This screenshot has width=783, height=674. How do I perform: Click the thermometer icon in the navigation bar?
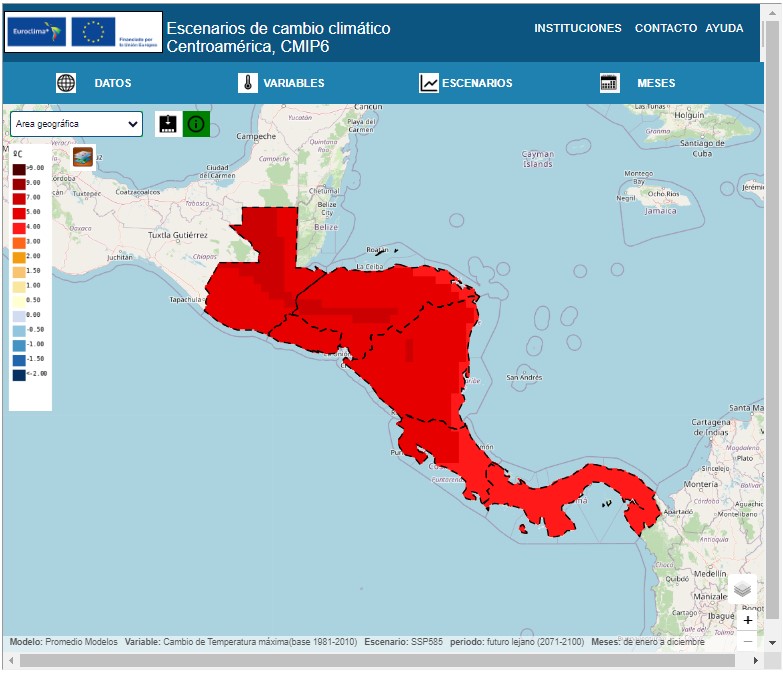coord(248,83)
